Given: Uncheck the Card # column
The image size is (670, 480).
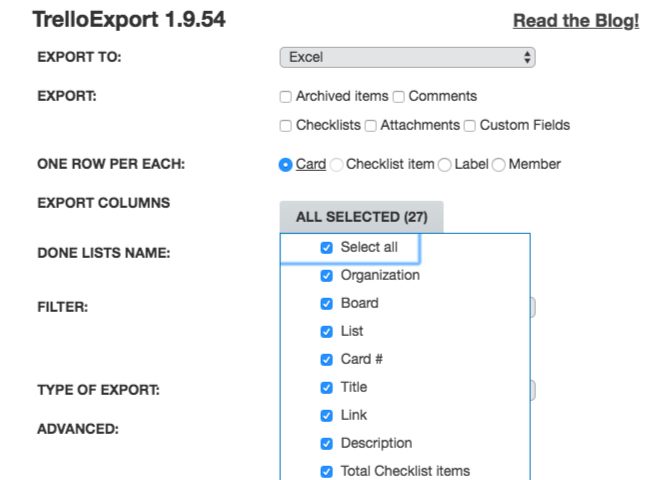Looking at the screenshot, I should point(326,359).
